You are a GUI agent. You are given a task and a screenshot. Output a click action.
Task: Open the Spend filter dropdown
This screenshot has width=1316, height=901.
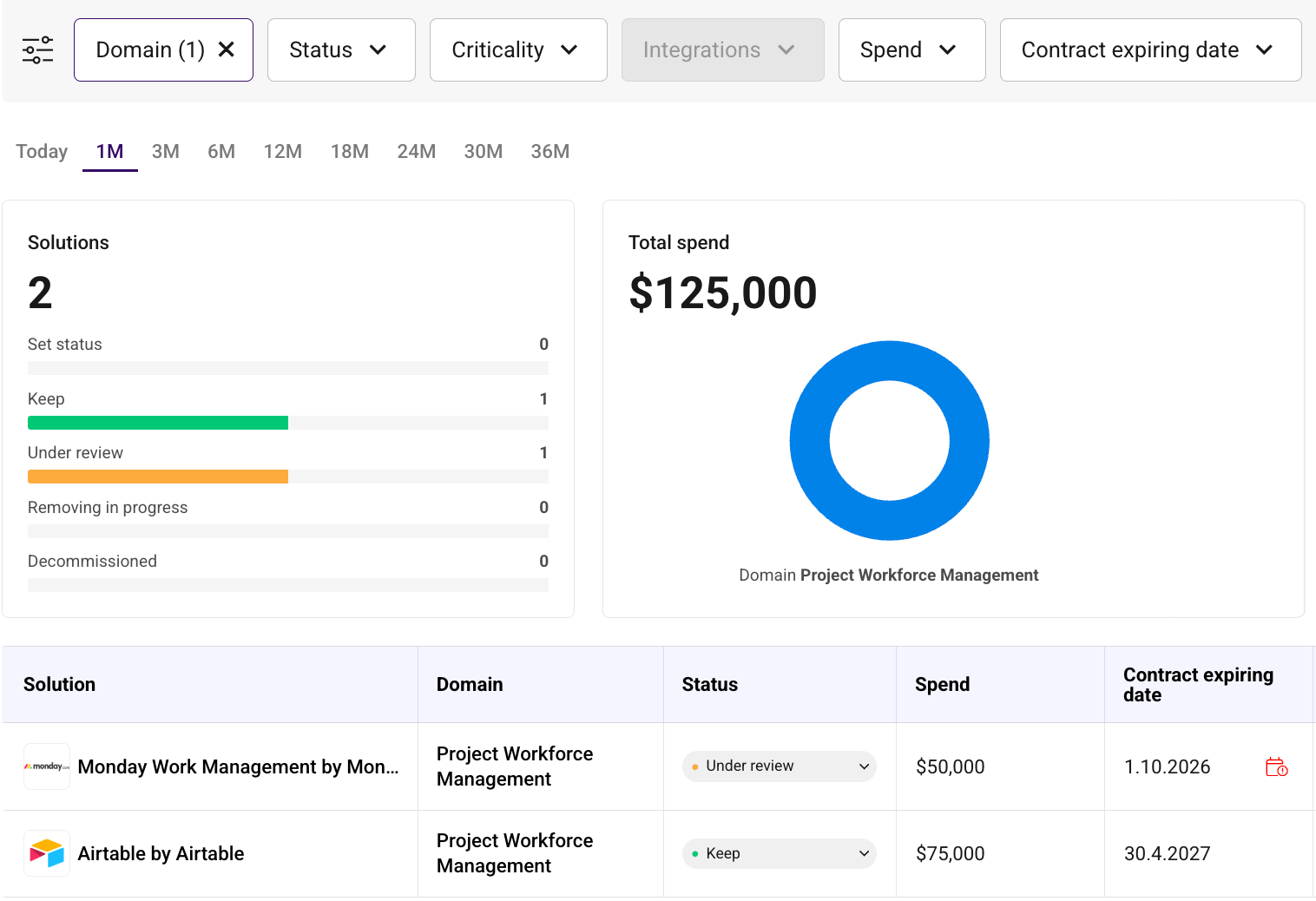pos(911,49)
